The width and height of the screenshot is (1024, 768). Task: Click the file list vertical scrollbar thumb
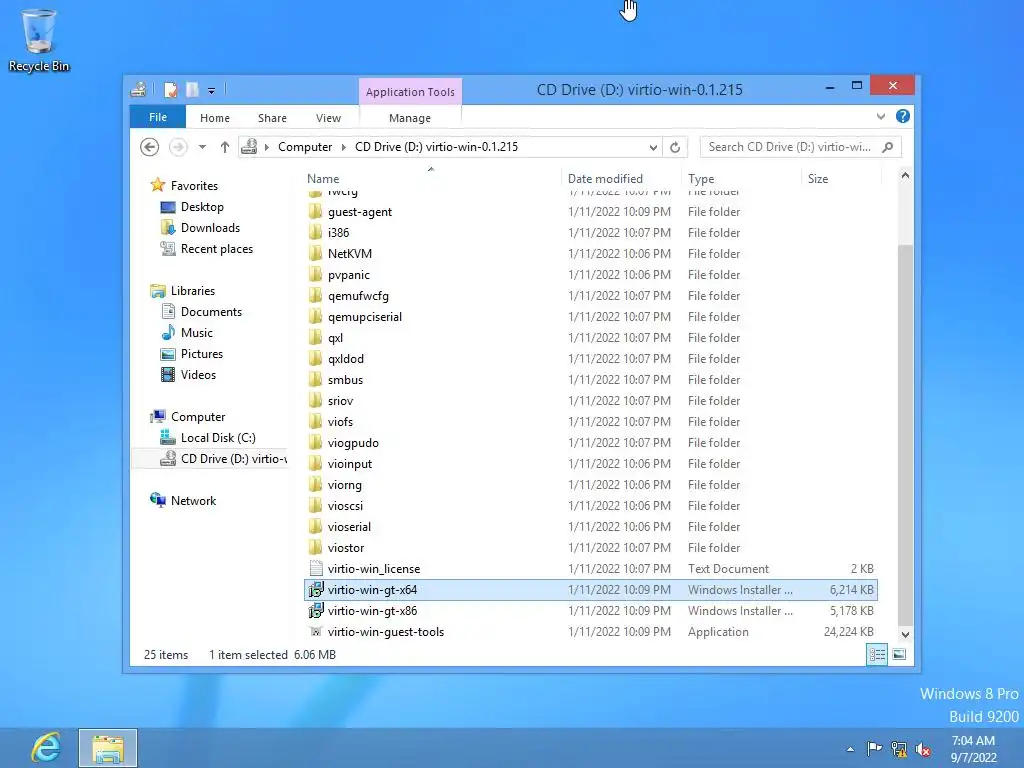(x=905, y=434)
